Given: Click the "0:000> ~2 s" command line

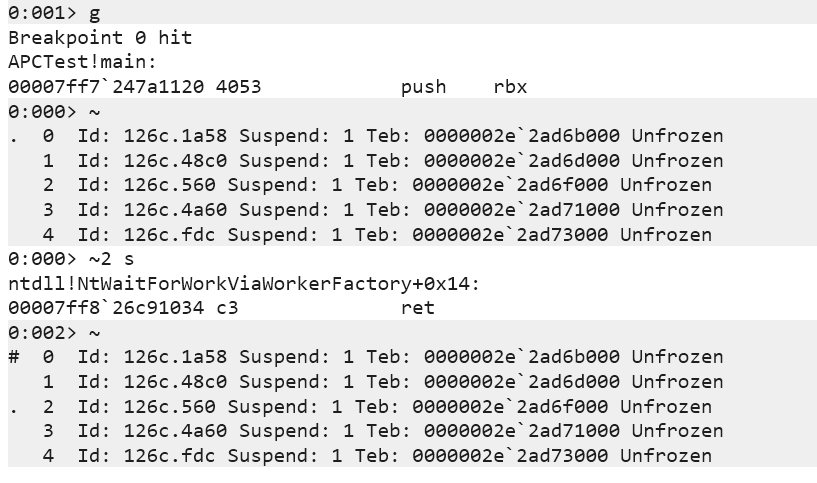Looking at the screenshot, I should (x=65, y=259).
